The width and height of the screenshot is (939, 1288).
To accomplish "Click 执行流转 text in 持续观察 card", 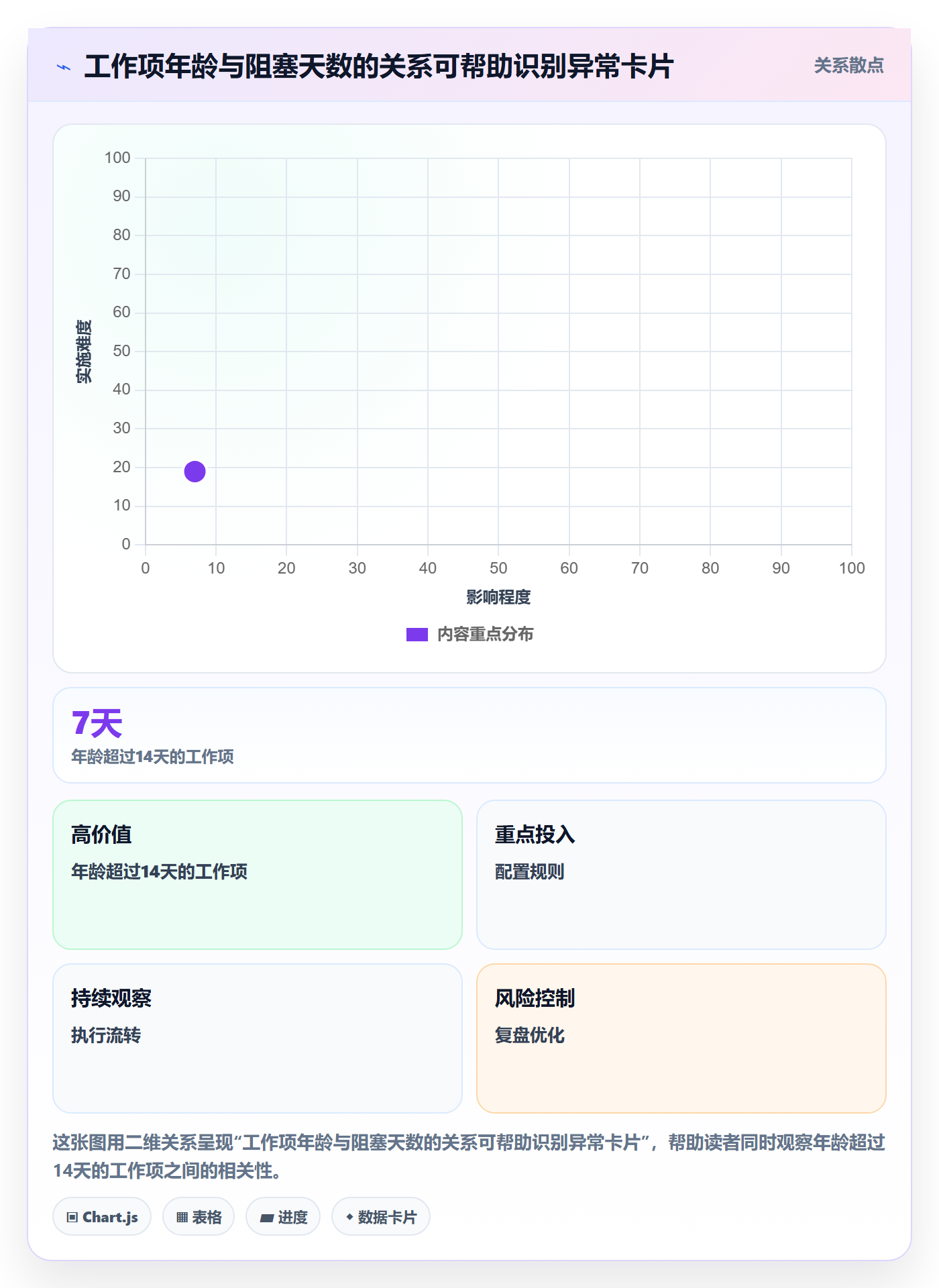I will (x=106, y=1035).
